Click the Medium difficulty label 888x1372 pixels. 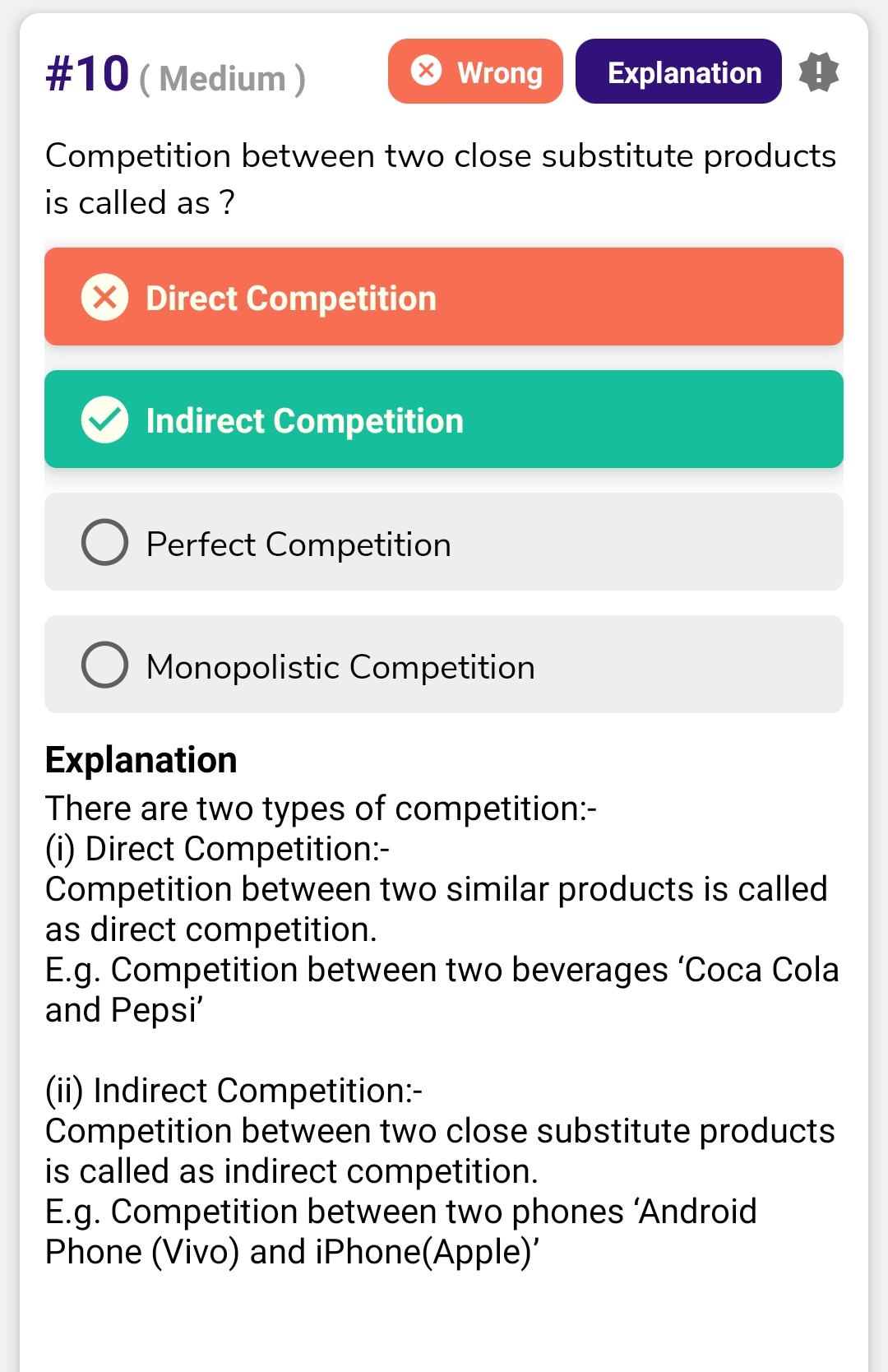[x=222, y=80]
